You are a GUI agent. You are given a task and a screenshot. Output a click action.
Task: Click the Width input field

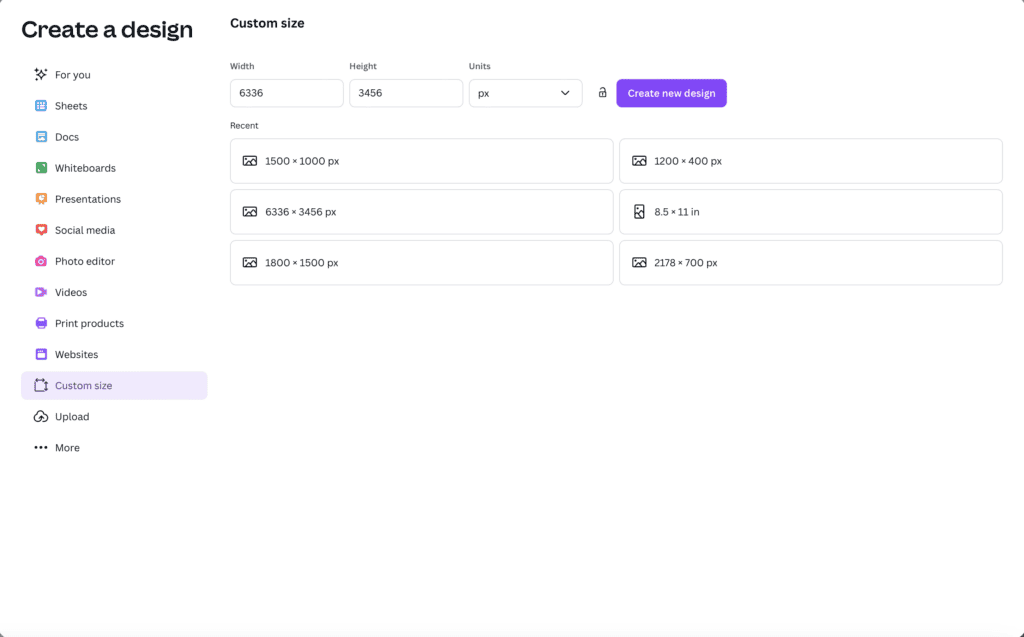(286, 93)
